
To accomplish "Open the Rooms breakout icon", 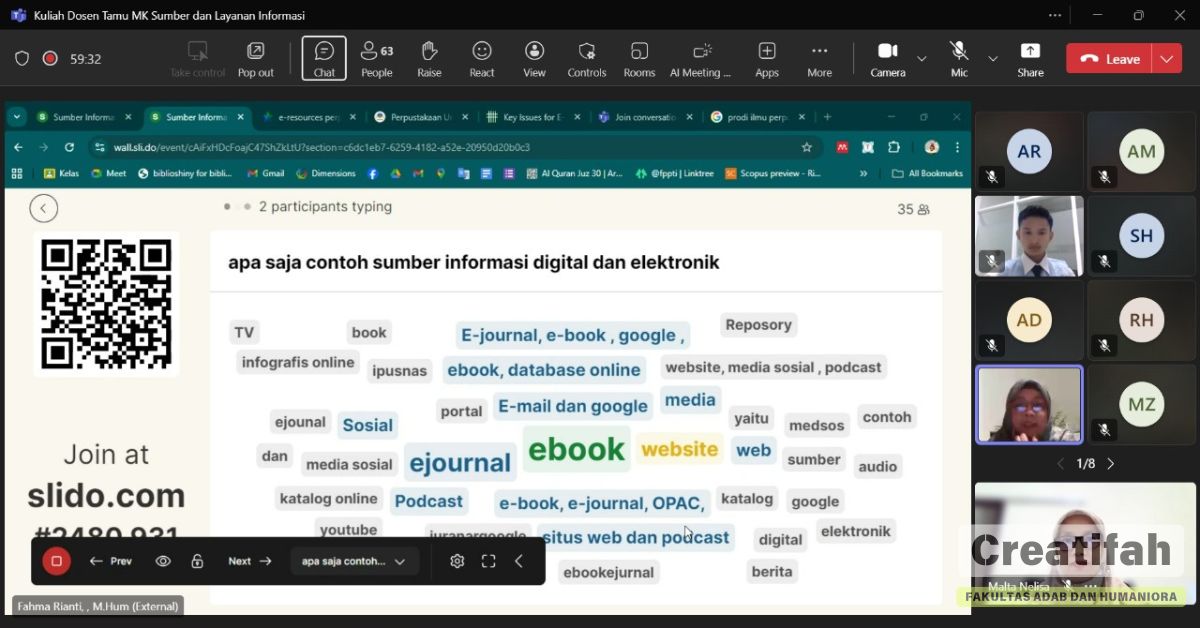I will click(x=639, y=58).
